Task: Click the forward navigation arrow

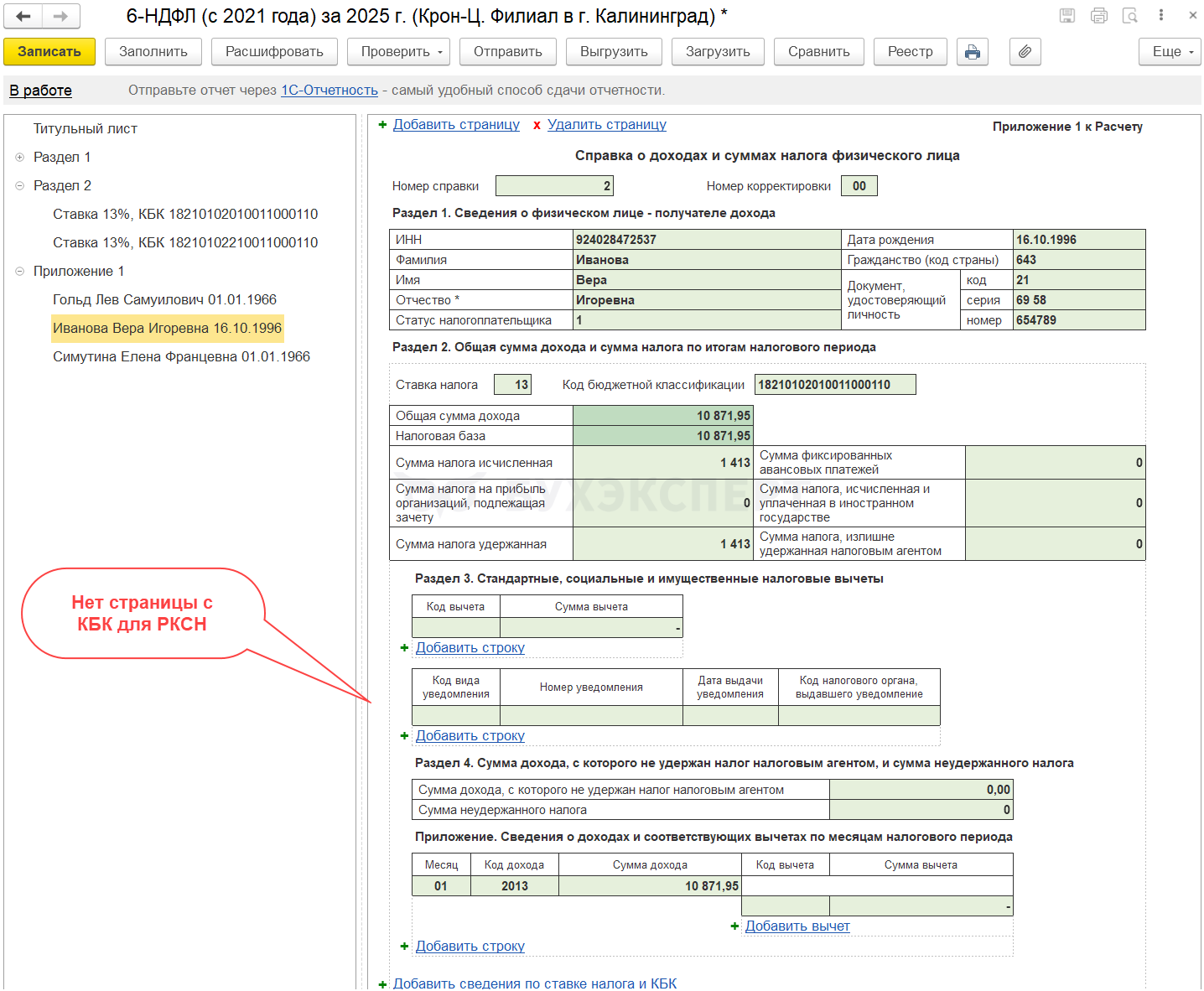Action: point(60,16)
